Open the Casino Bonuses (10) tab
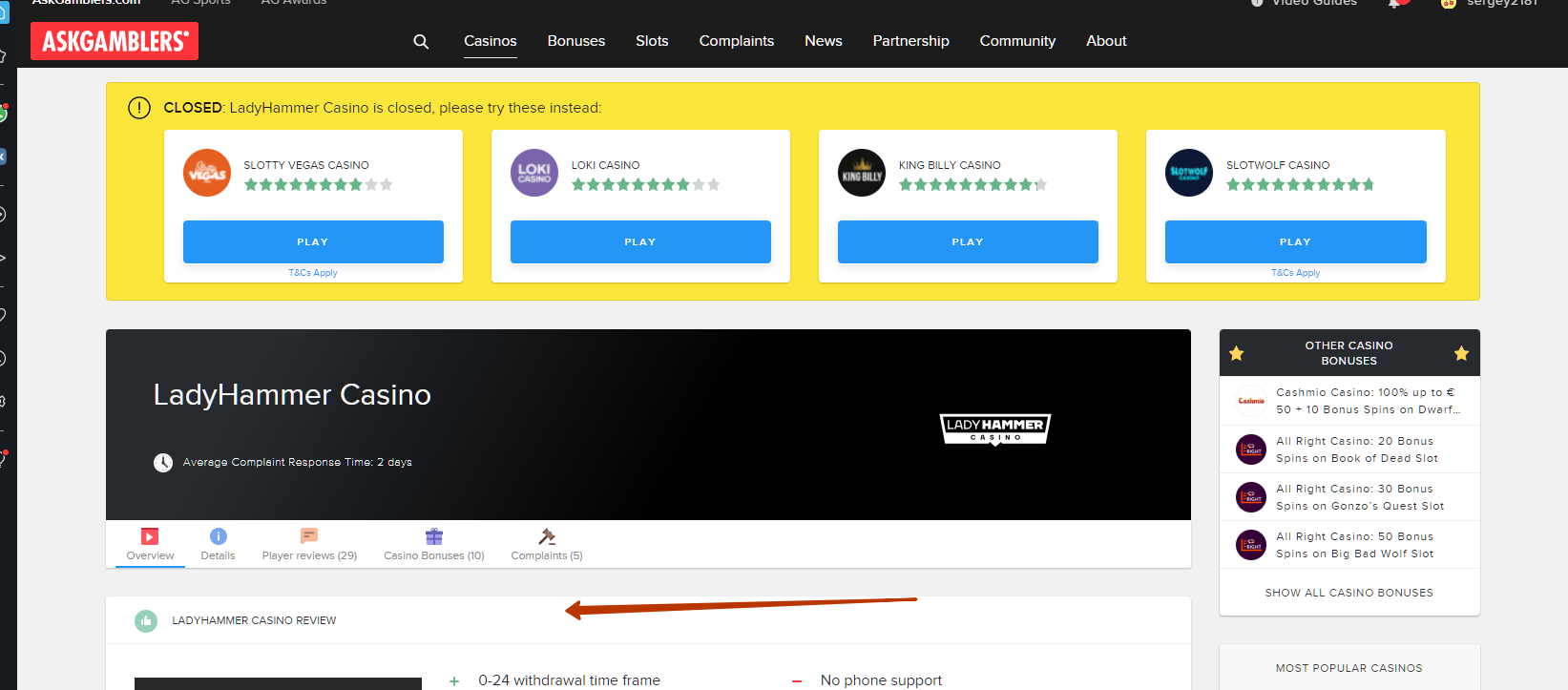This screenshot has height=690, width=1568. point(434,545)
